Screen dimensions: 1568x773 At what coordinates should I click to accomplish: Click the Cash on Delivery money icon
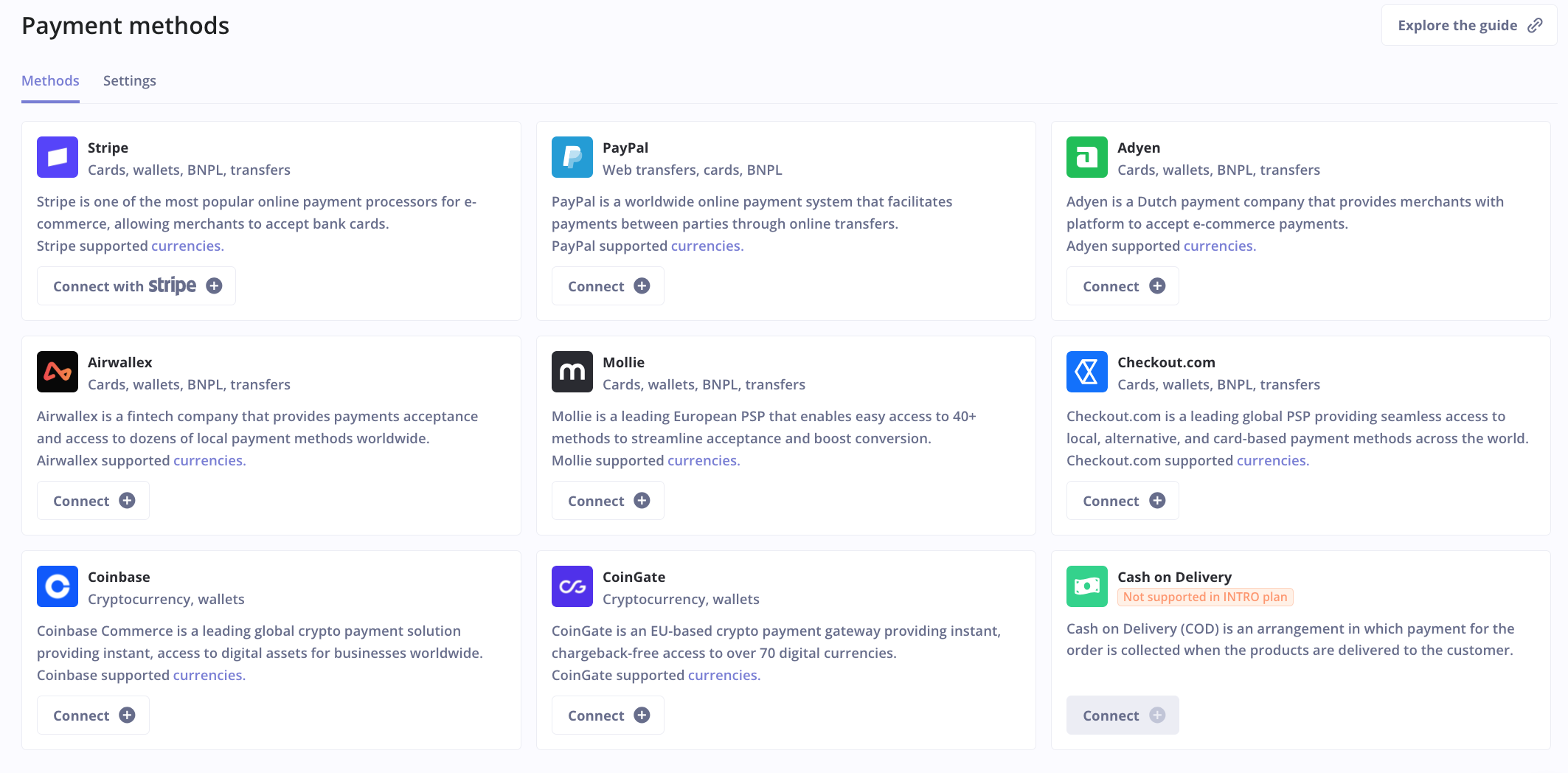(x=1086, y=586)
